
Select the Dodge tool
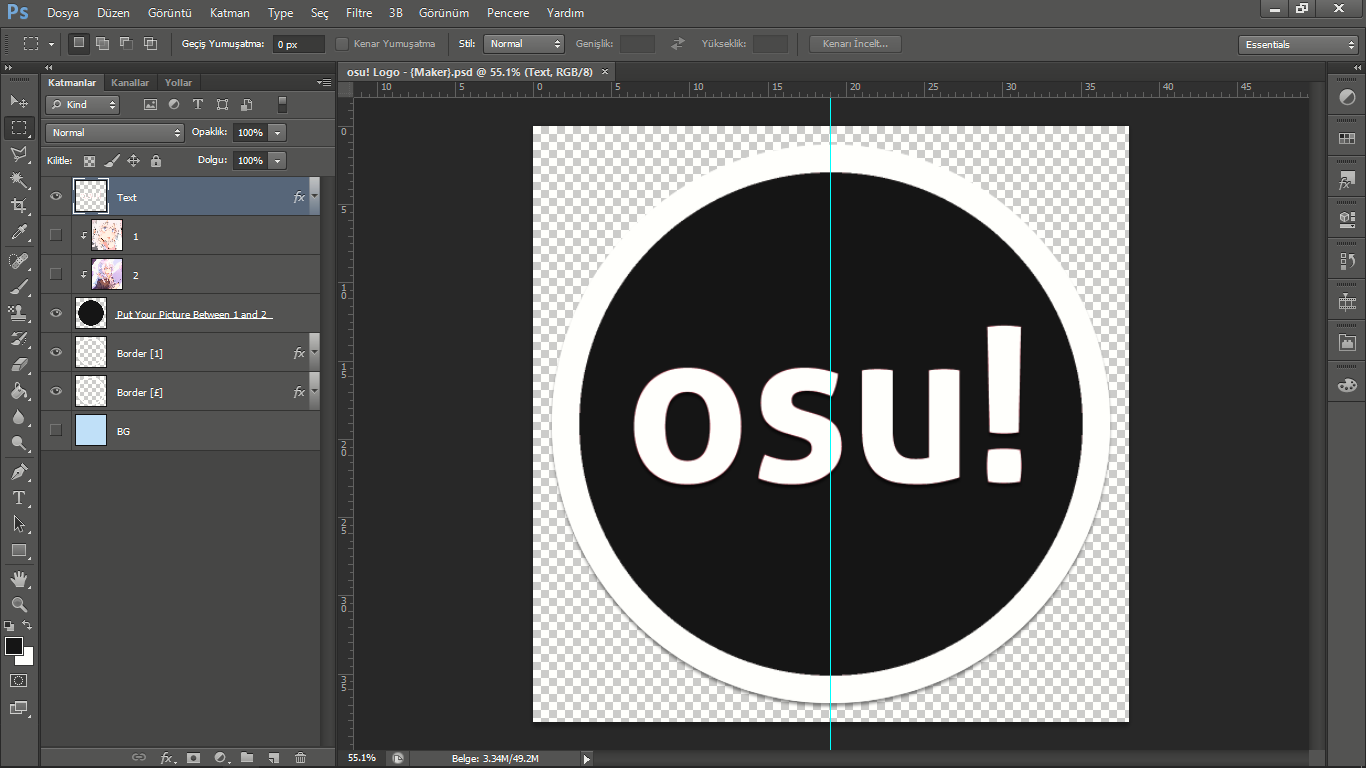(x=19, y=443)
